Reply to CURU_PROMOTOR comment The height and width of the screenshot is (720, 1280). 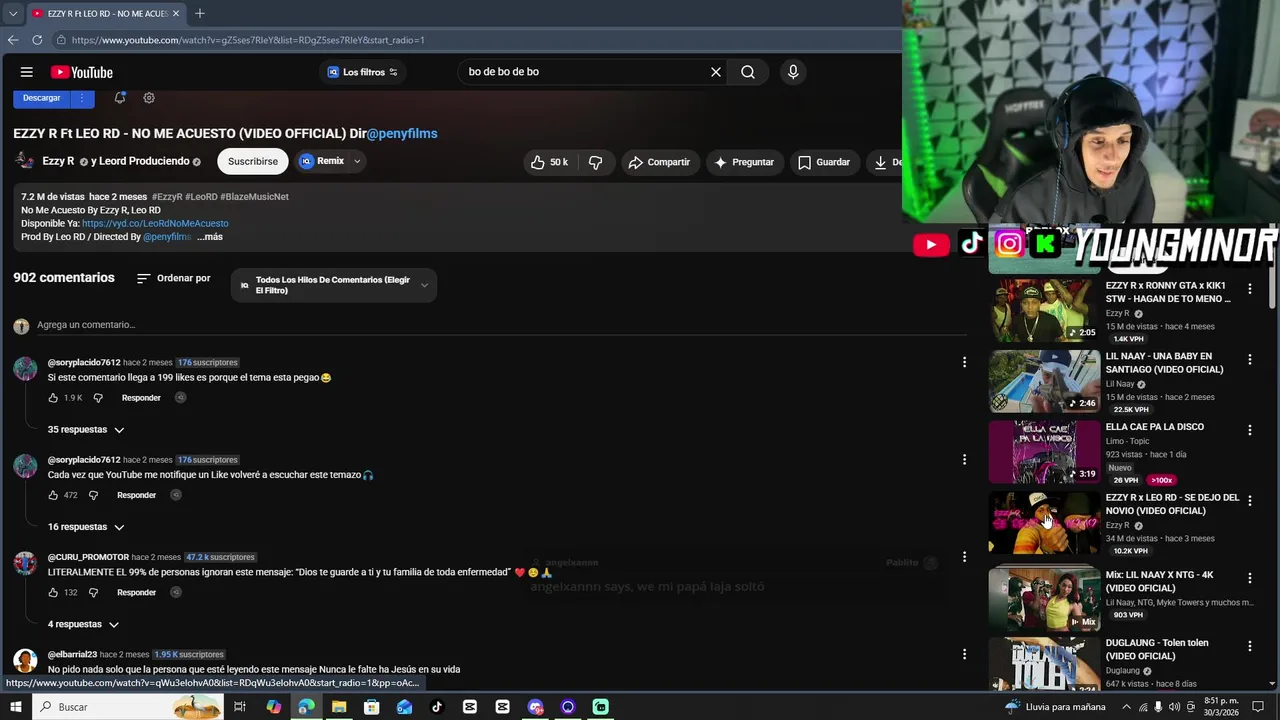[136, 592]
